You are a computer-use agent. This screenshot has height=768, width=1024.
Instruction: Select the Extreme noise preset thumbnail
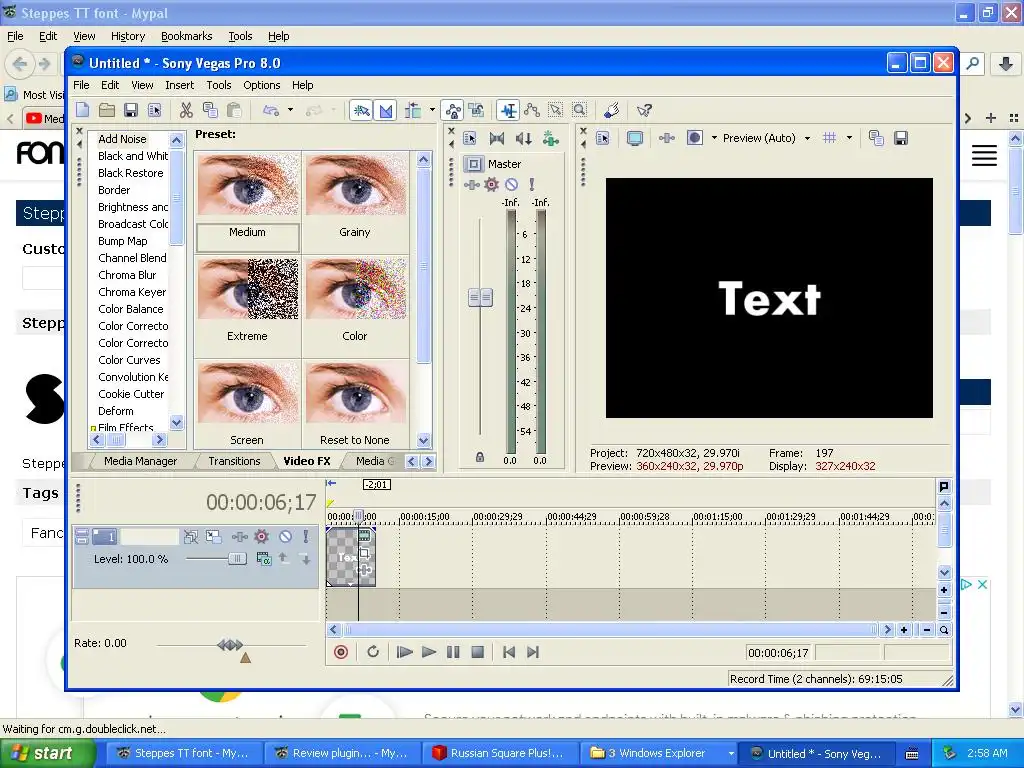[x=248, y=289]
